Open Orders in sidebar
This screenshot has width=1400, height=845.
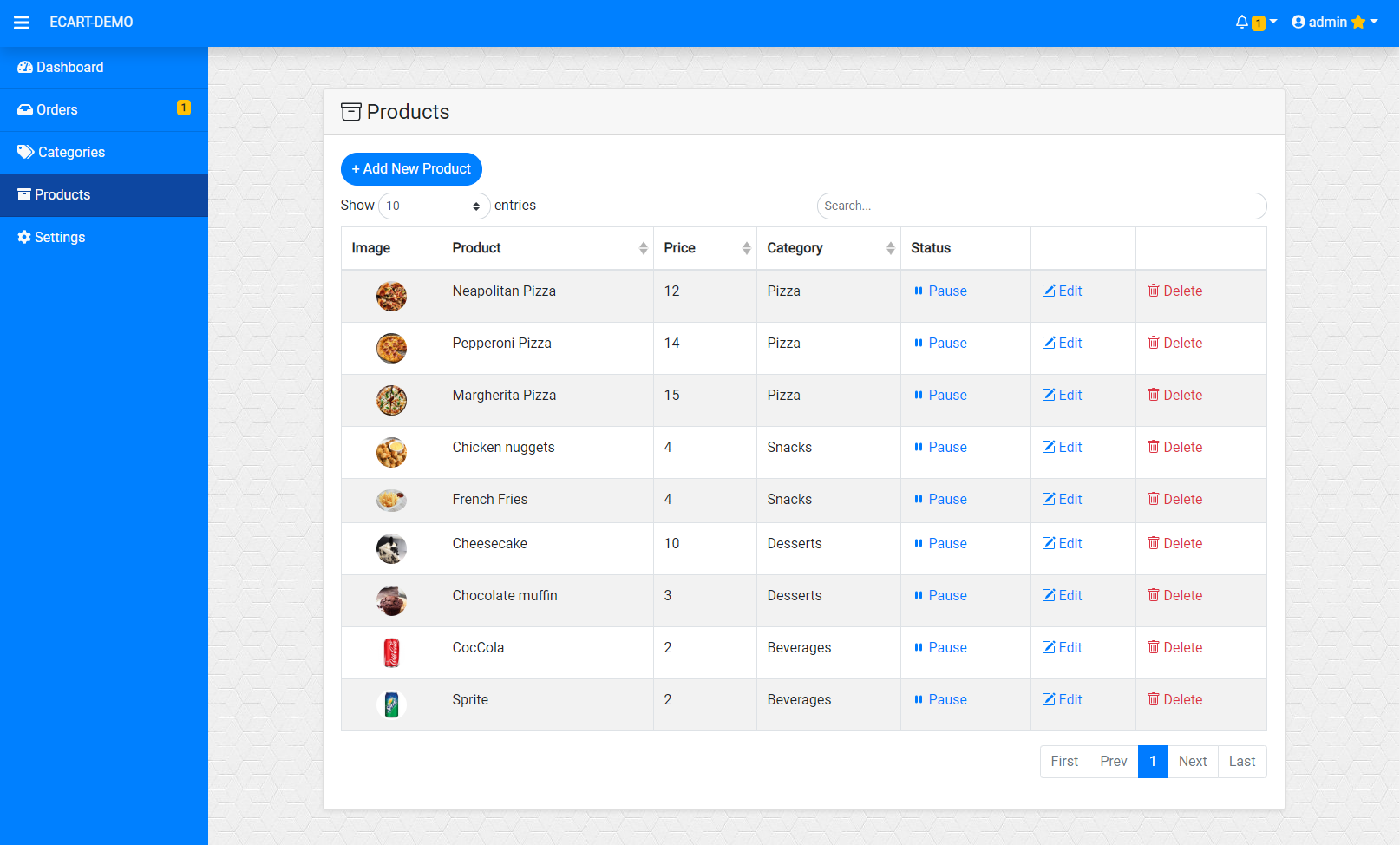(104, 110)
